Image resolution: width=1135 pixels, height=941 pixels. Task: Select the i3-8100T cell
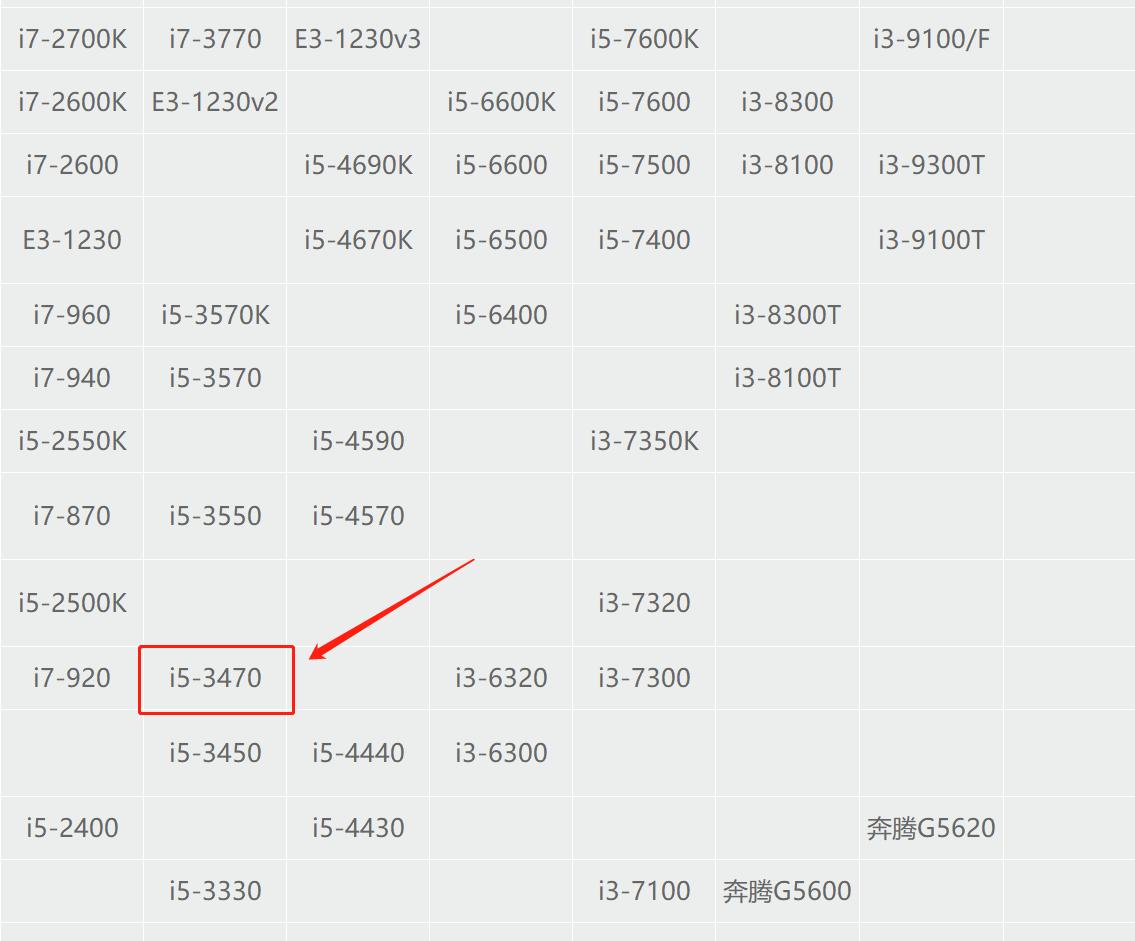click(787, 379)
